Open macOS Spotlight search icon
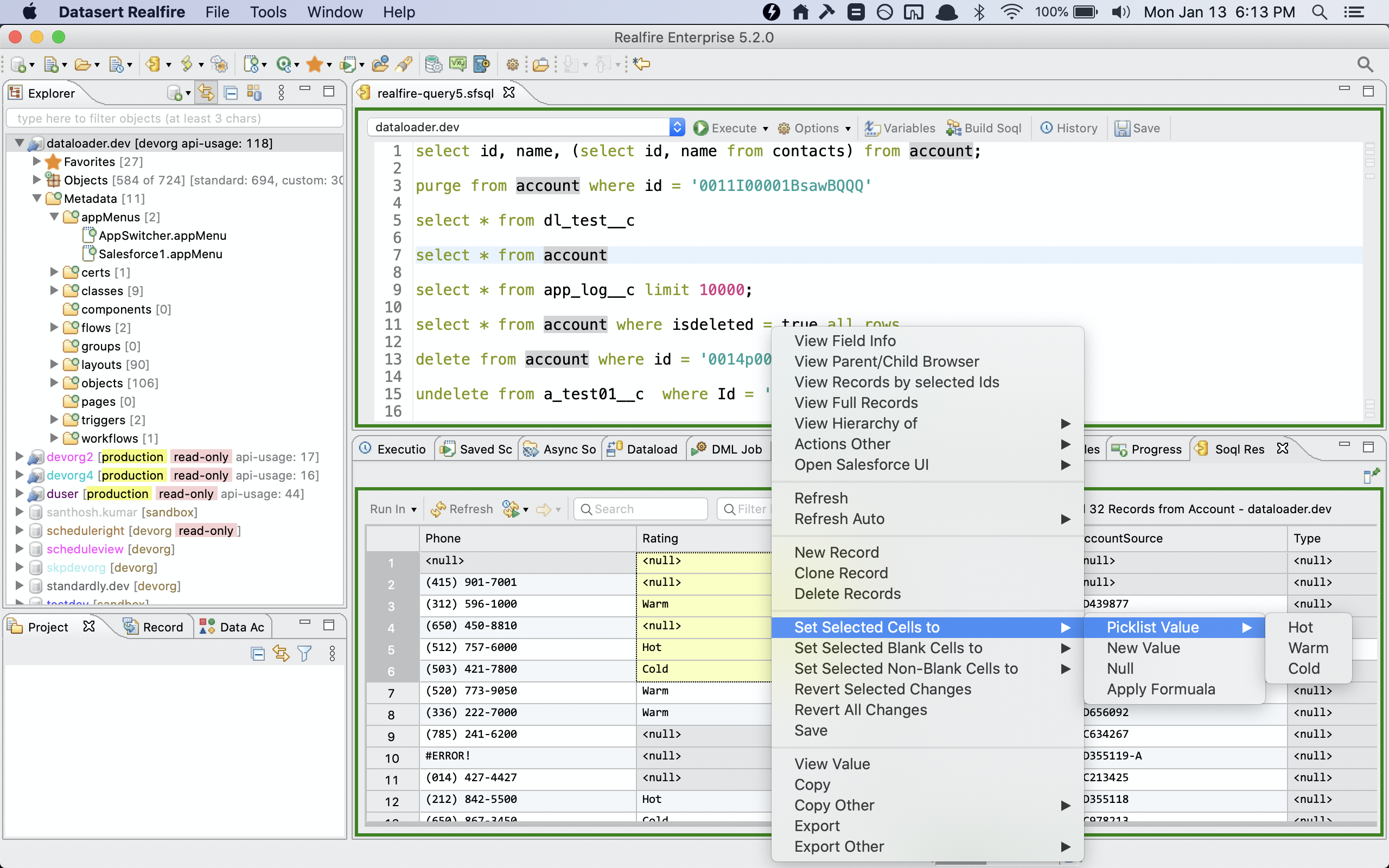Screen dimensions: 1389x868 pyautogui.click(x=1319, y=12)
